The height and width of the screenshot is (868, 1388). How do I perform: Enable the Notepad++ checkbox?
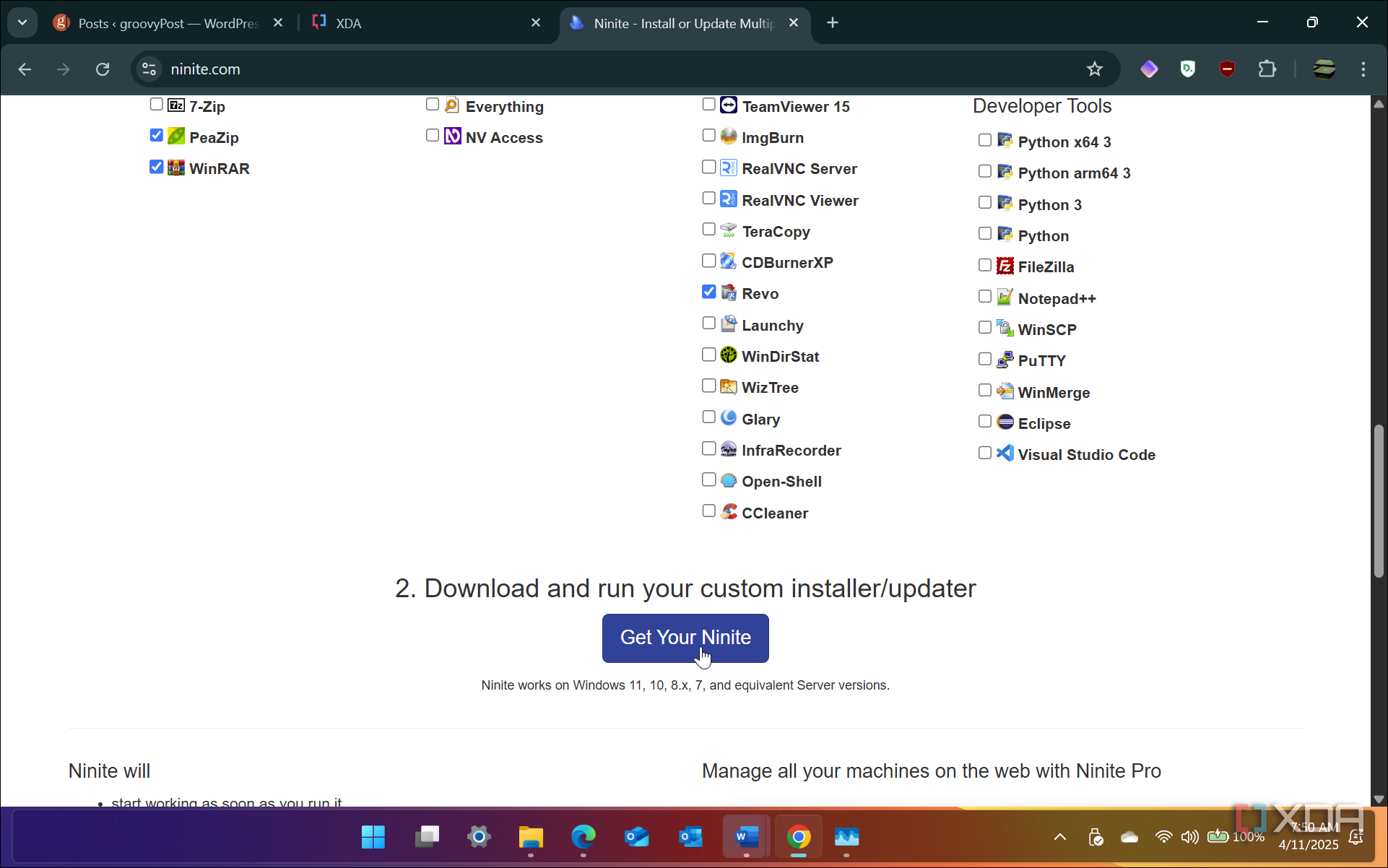pos(984,296)
